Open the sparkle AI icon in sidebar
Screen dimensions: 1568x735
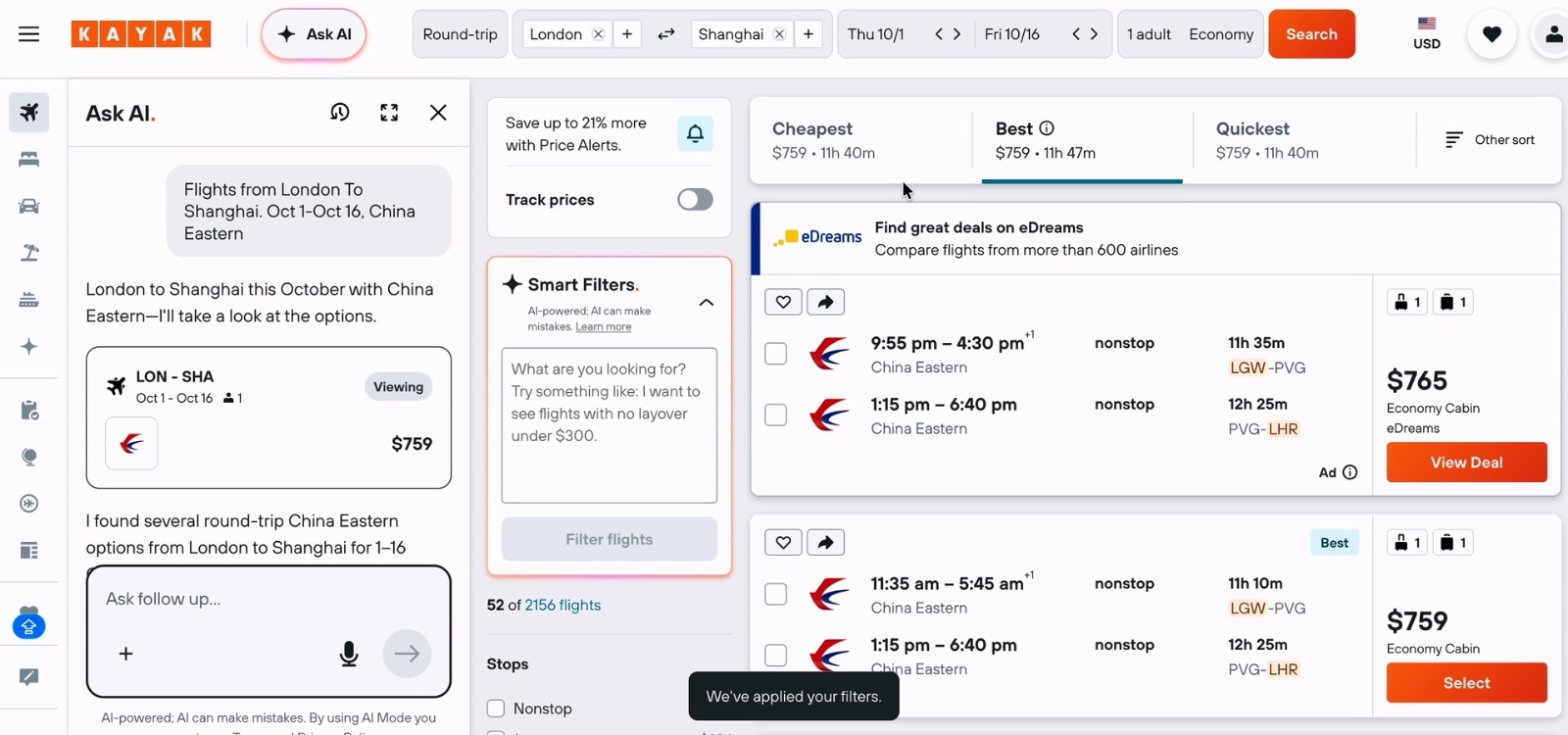[x=29, y=347]
